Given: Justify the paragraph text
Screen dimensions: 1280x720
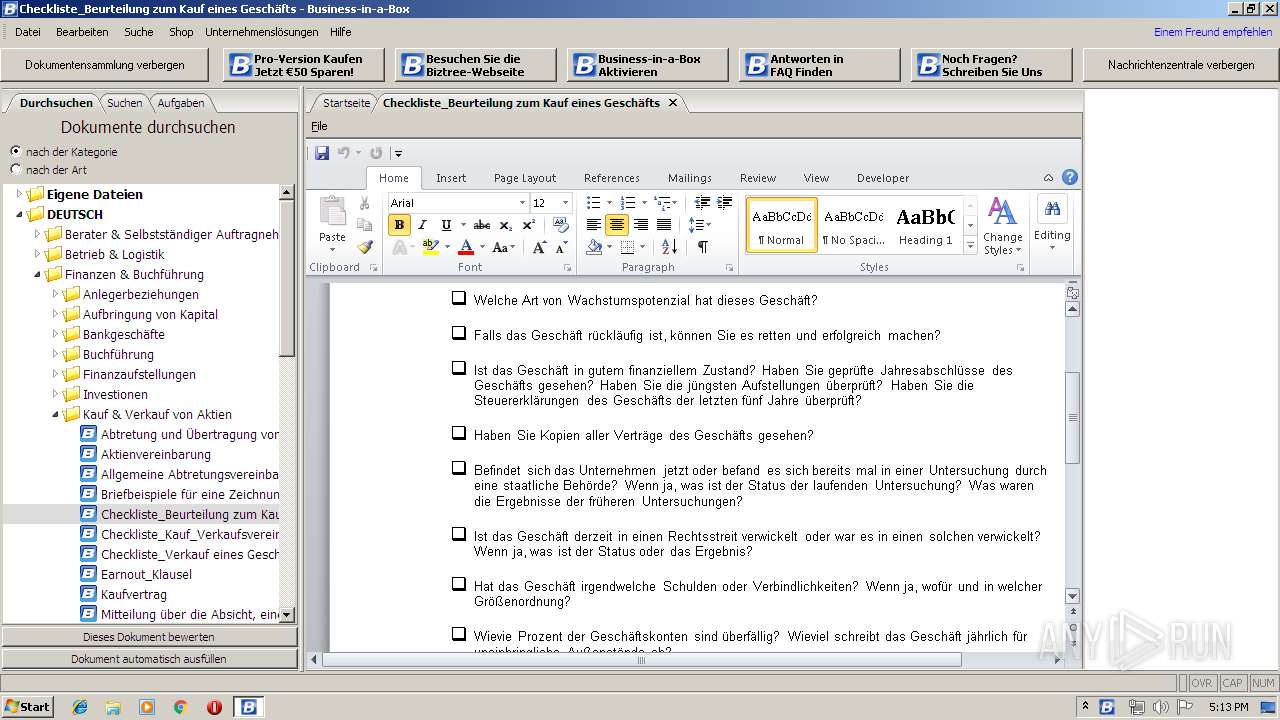Looking at the screenshot, I should pyautogui.click(x=663, y=225).
